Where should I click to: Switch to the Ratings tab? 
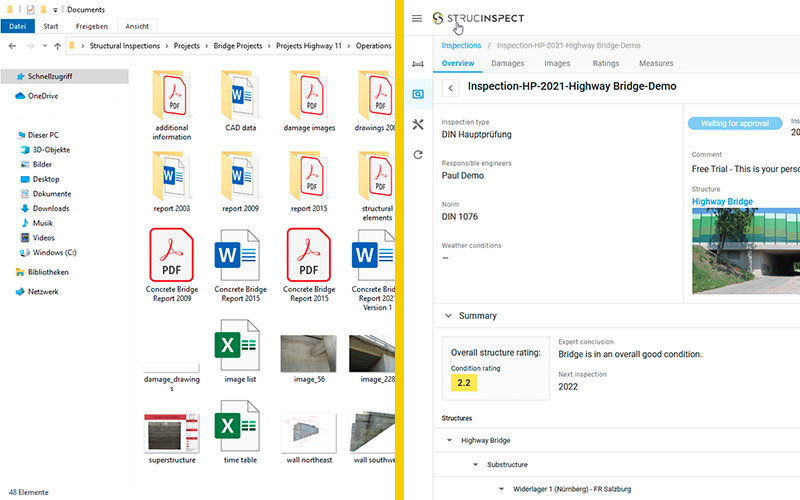point(606,63)
